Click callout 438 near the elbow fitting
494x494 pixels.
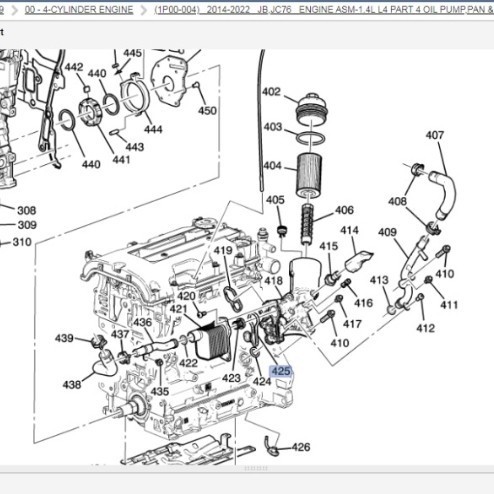pos(72,385)
